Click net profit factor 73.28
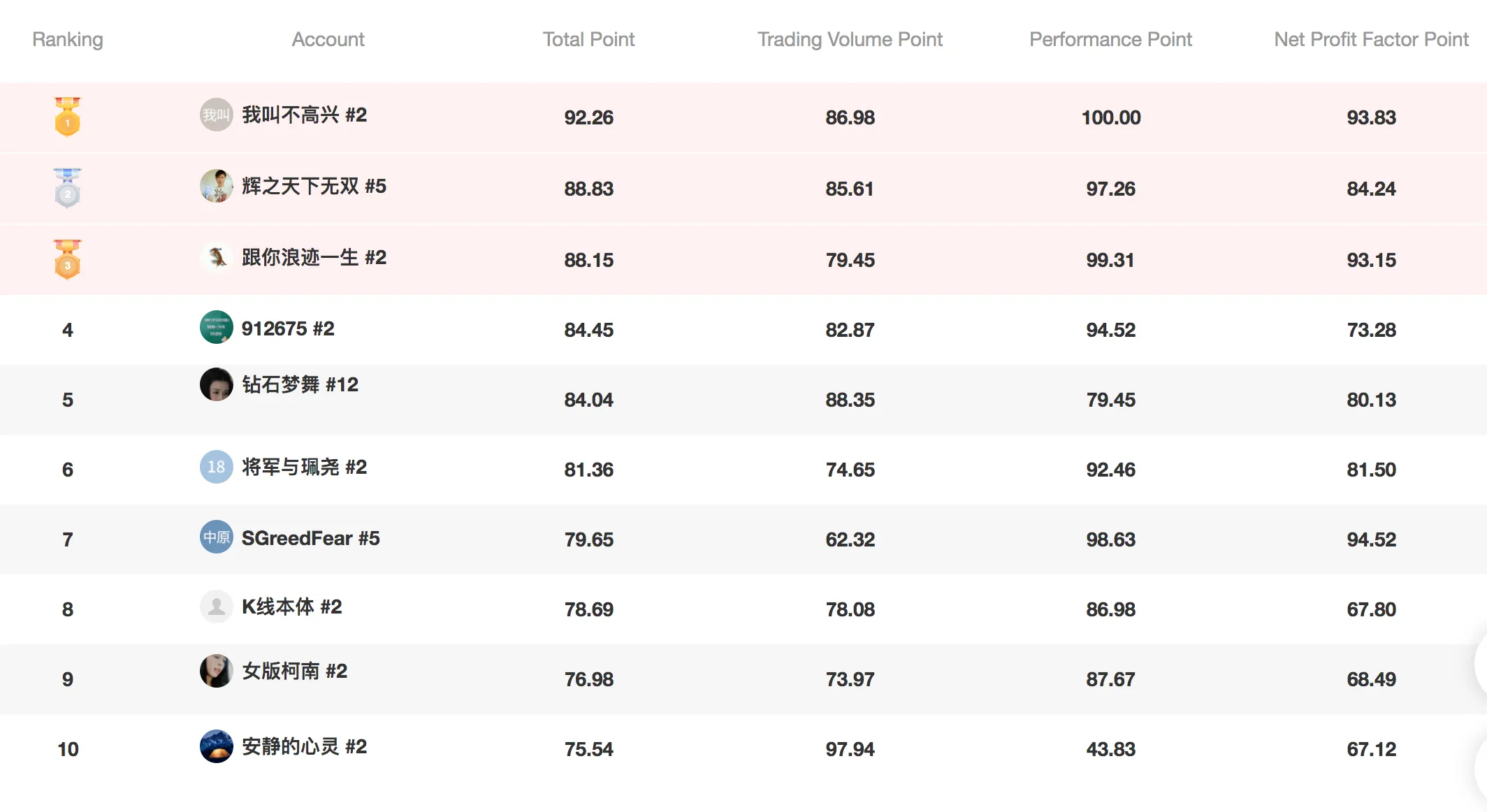This screenshot has height=812, width=1487. click(1371, 330)
